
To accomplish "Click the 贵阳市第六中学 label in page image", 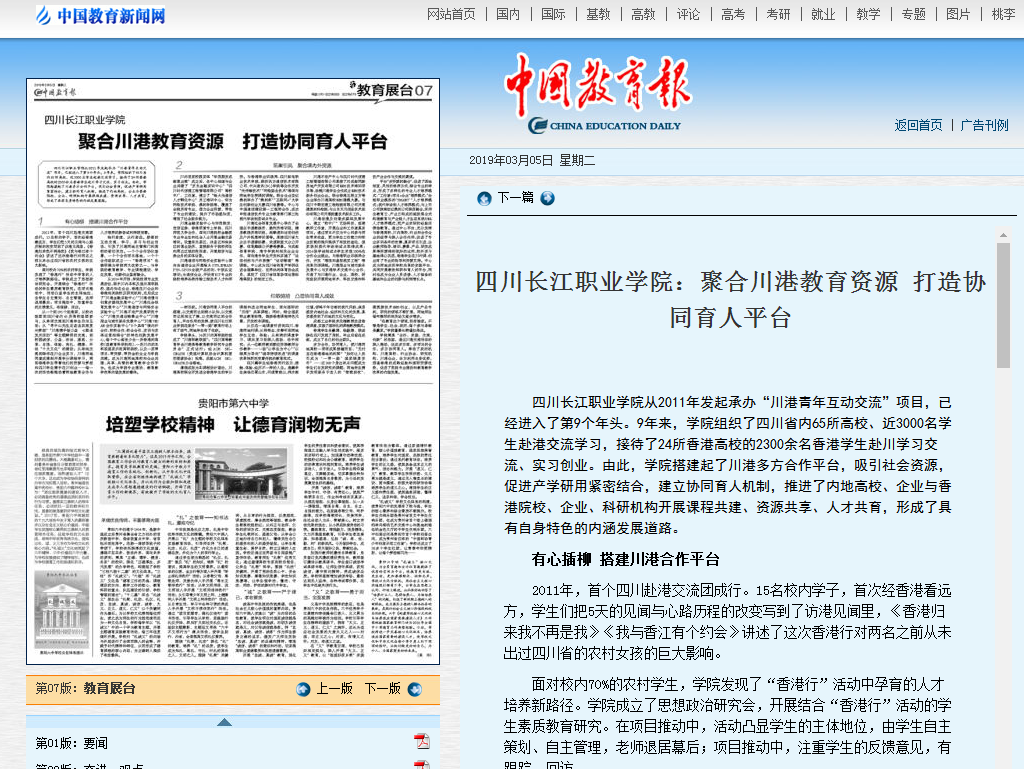I will coord(233,403).
